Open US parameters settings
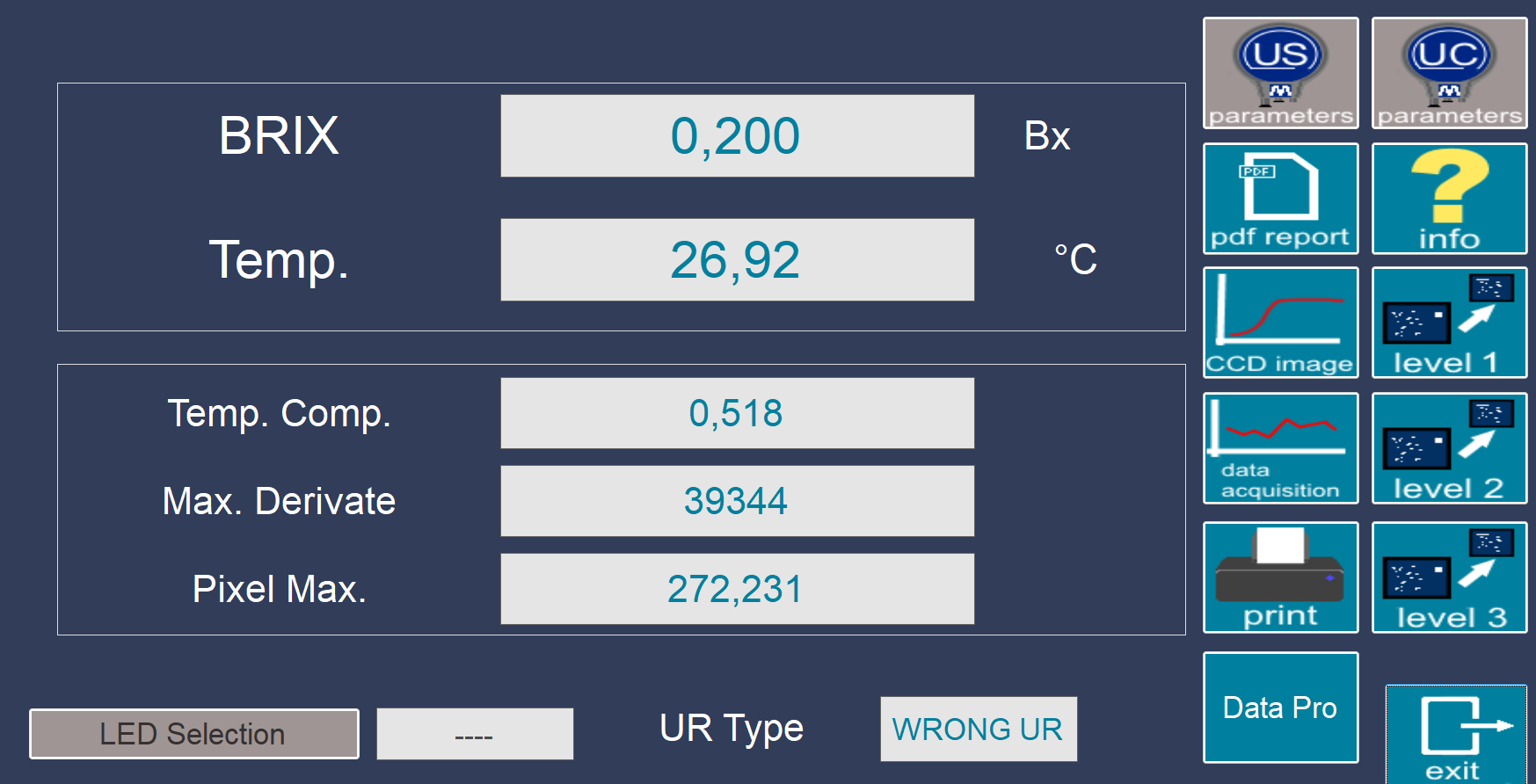 [1280, 73]
